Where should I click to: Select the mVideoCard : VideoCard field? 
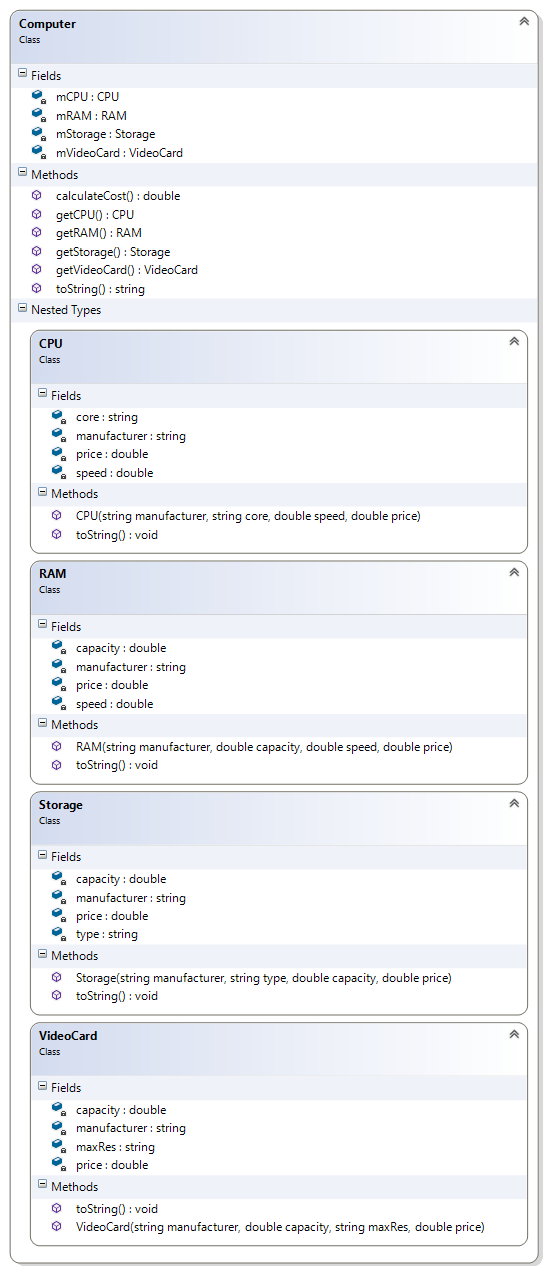click(x=119, y=153)
